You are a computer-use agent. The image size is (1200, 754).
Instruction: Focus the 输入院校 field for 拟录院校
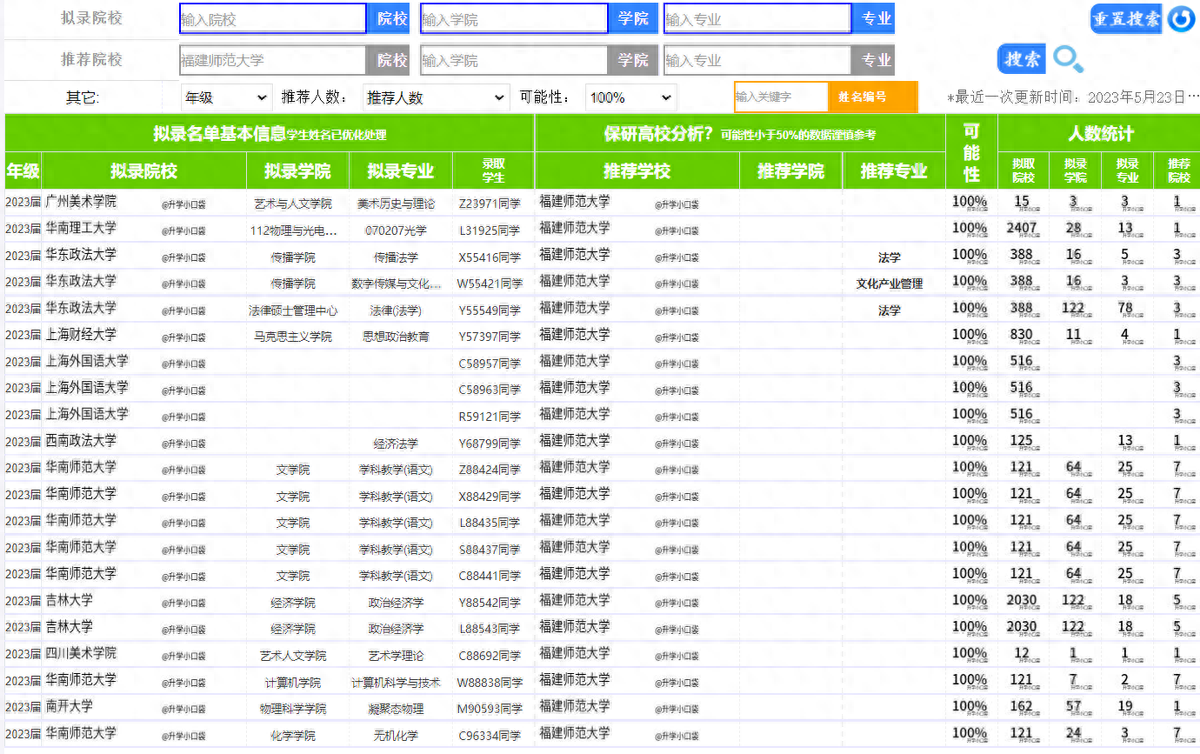click(273, 19)
